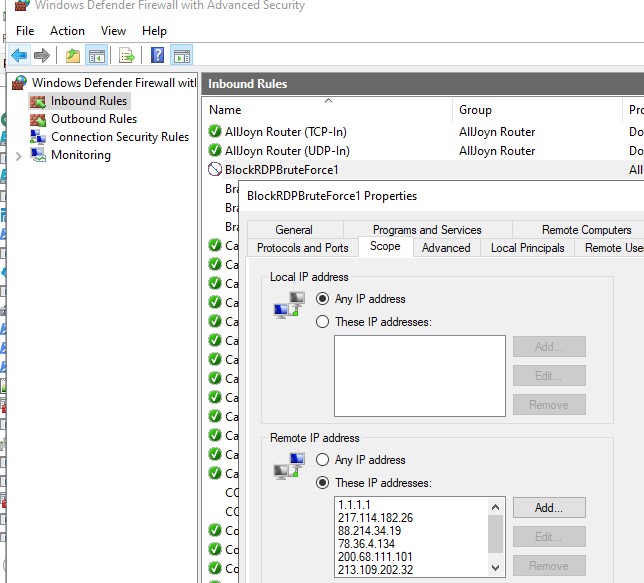The width and height of the screenshot is (644, 583).
Task: Select These IP addresses under Remote IP address
Action: click(x=322, y=483)
